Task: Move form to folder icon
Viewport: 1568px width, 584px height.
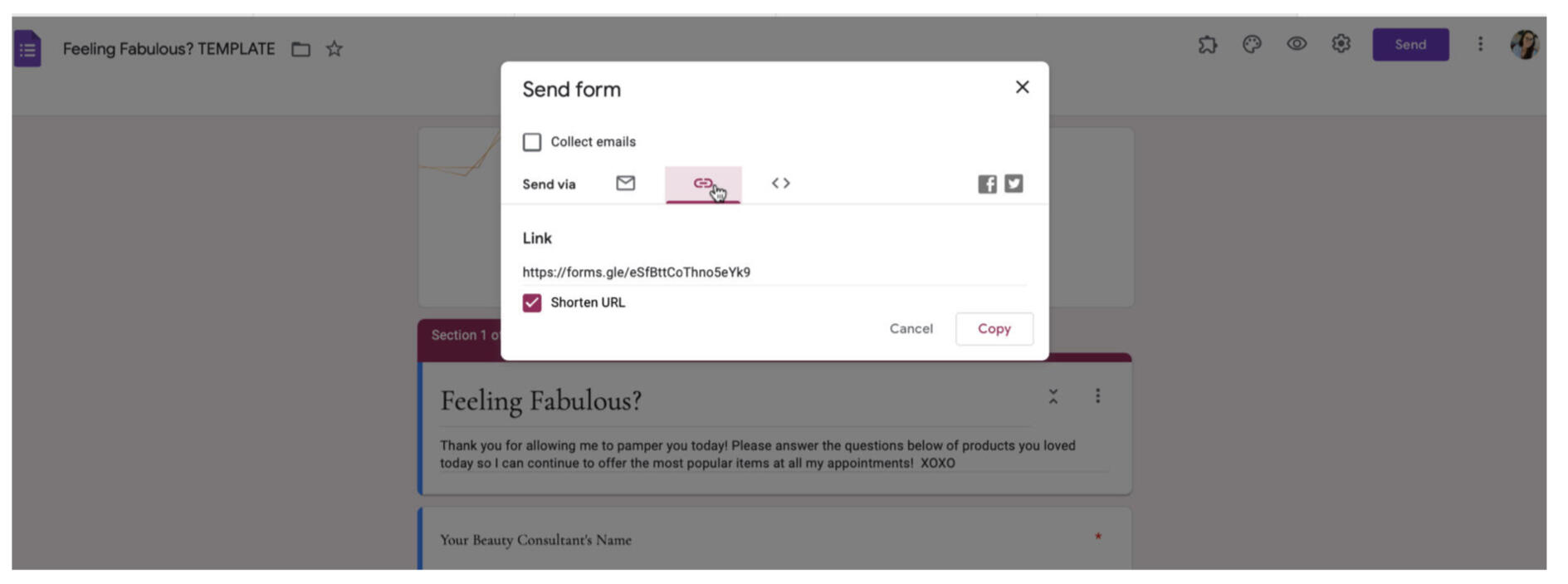Action: pyautogui.click(x=300, y=50)
